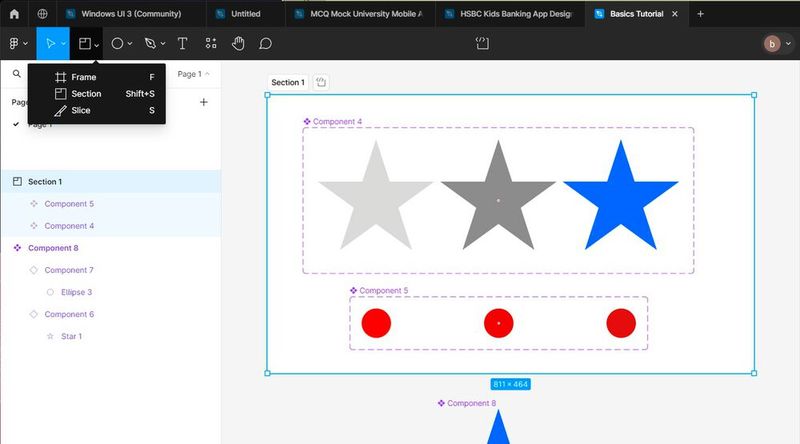This screenshot has width=800, height=444.
Task: Select the Ellipse 3 layer
Action: (x=111, y=292)
